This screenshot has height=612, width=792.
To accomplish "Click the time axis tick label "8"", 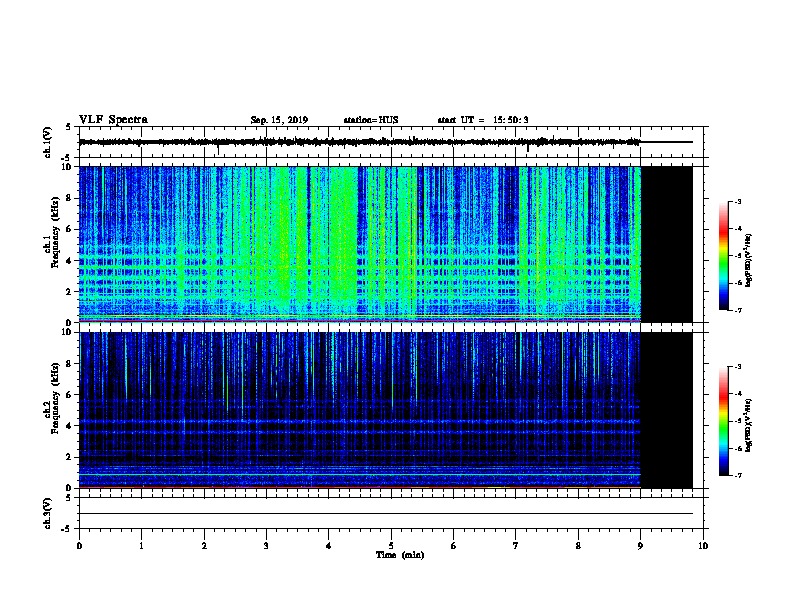I will click(x=578, y=546).
